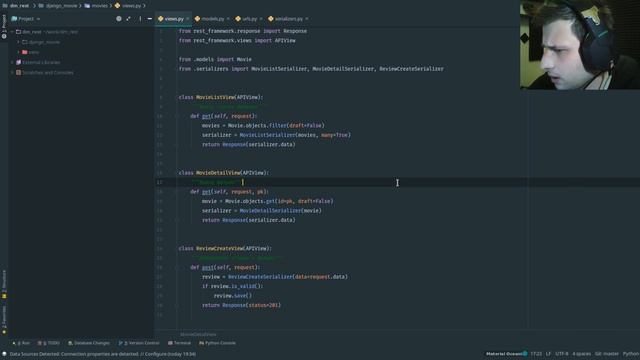
Task: Click Material Oceanic theme indicator
Action: click(x=507, y=354)
